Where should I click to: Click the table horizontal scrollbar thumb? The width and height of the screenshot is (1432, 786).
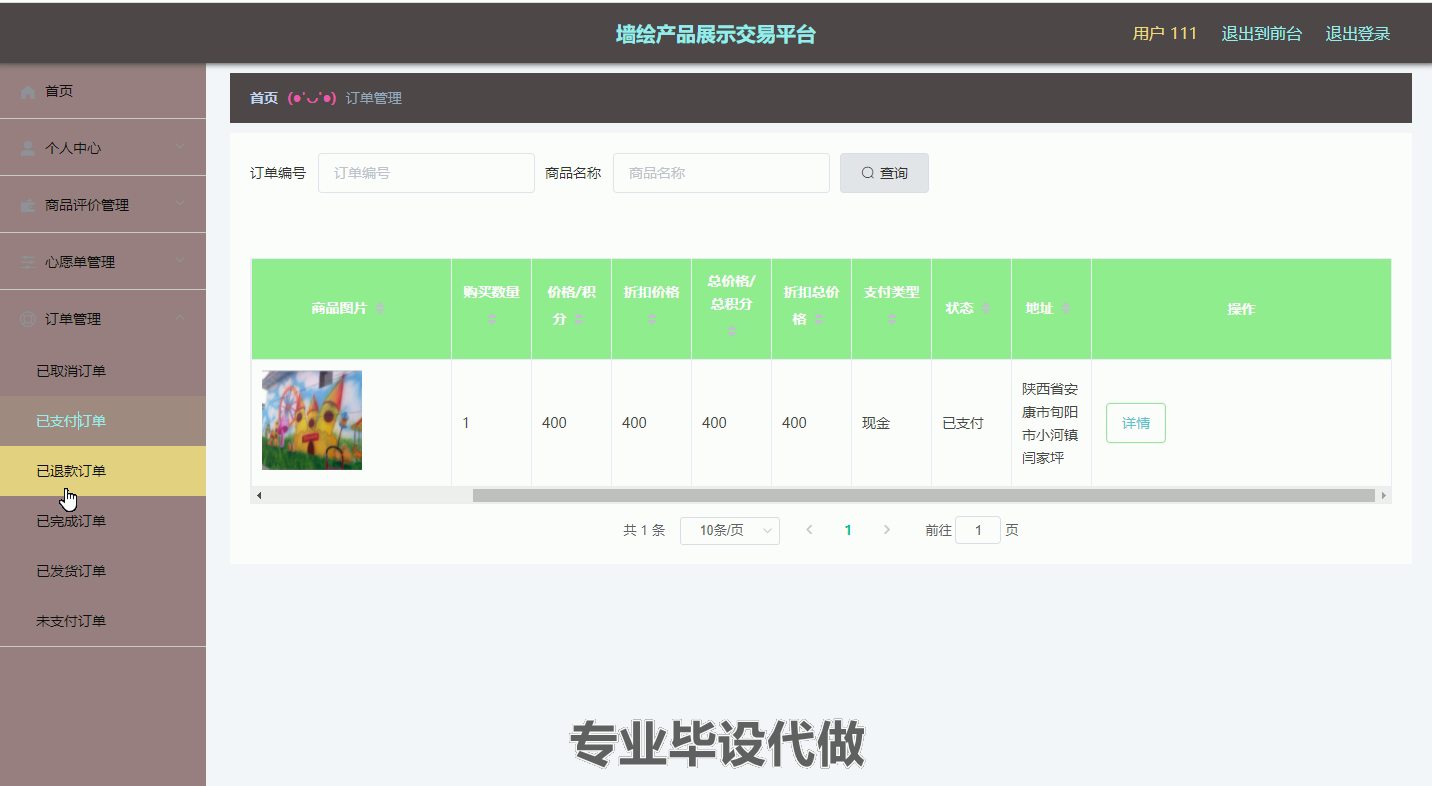(x=923, y=495)
